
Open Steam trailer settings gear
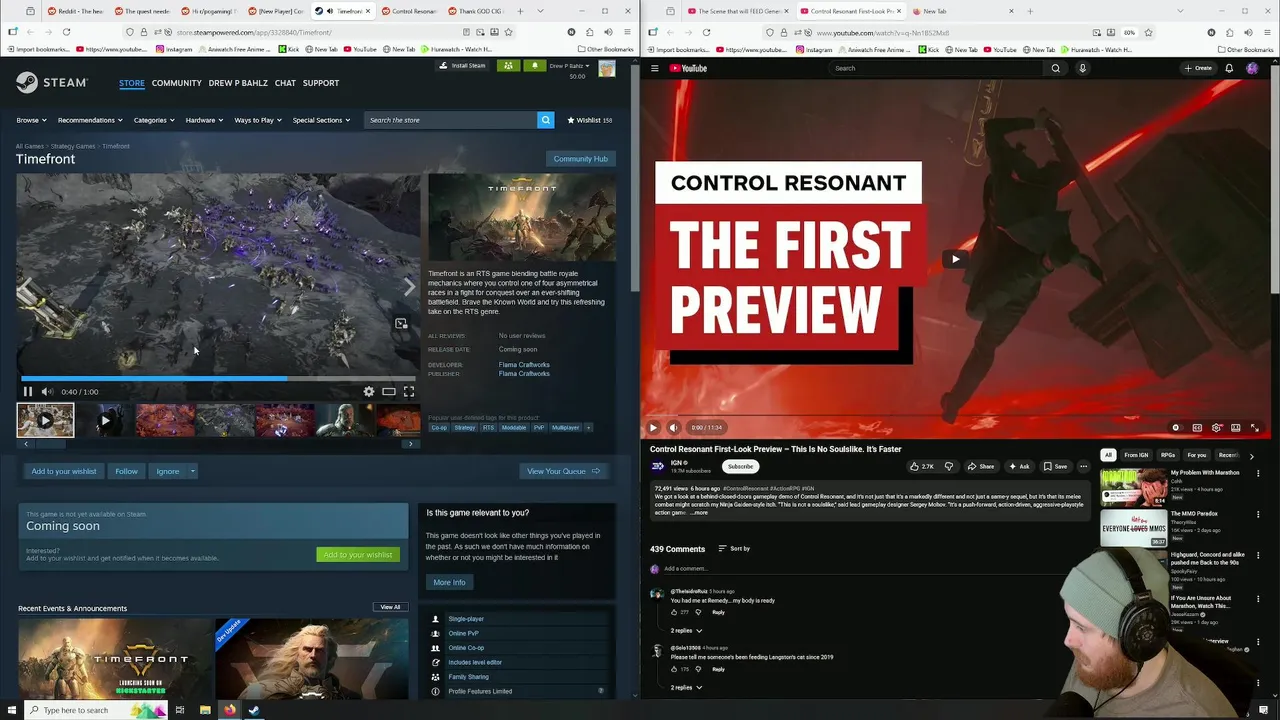coord(369,392)
